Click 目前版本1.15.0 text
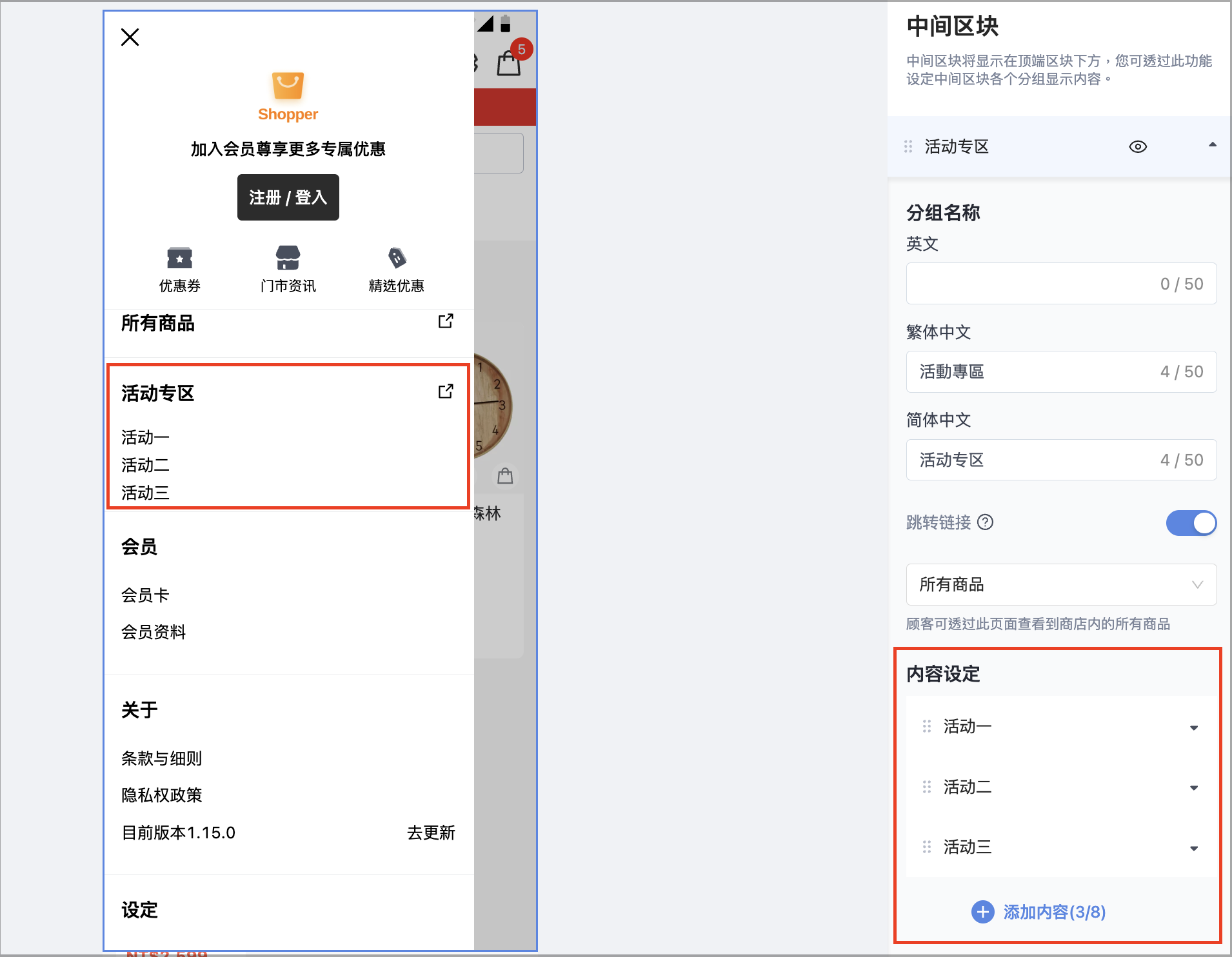1232x957 pixels. [179, 833]
